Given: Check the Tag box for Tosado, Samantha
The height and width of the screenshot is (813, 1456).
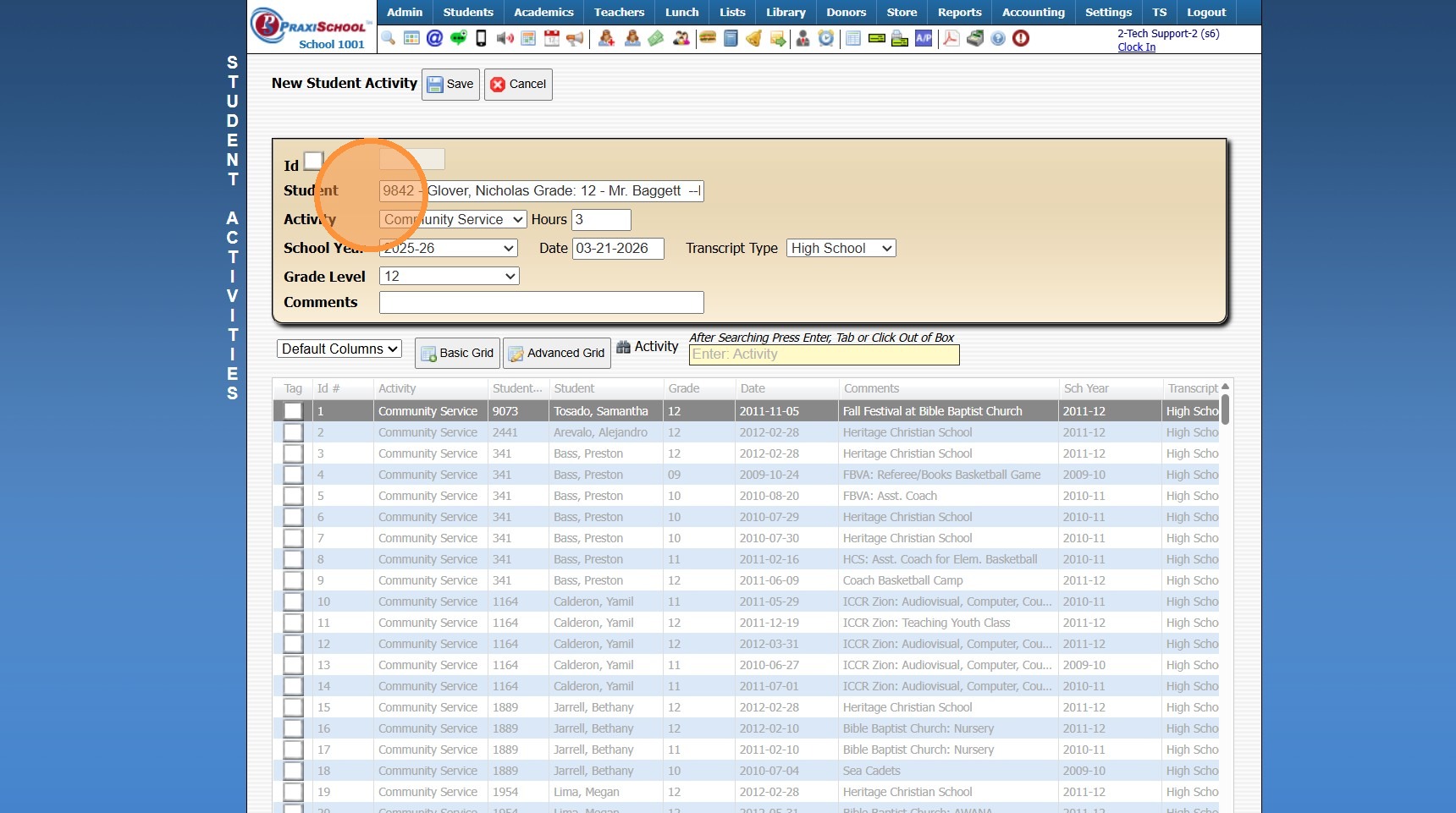Looking at the screenshot, I should pos(293,411).
